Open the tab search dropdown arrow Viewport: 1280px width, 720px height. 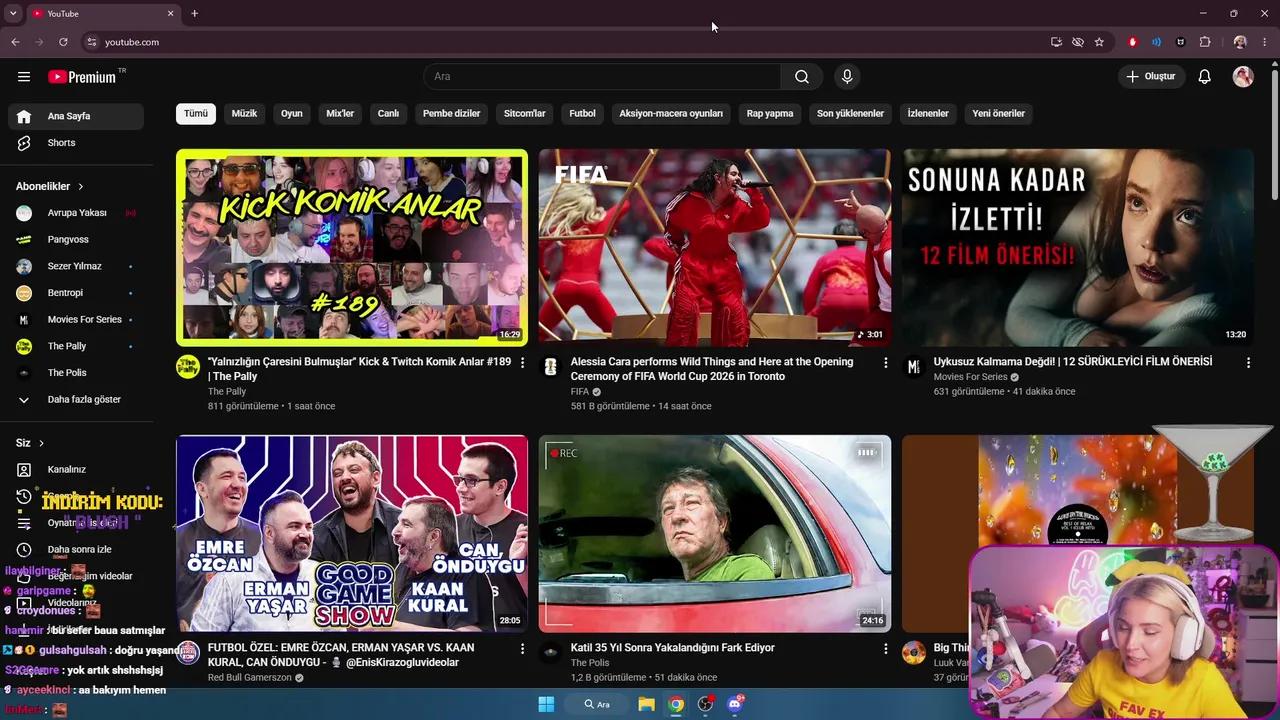pyautogui.click(x=13, y=13)
